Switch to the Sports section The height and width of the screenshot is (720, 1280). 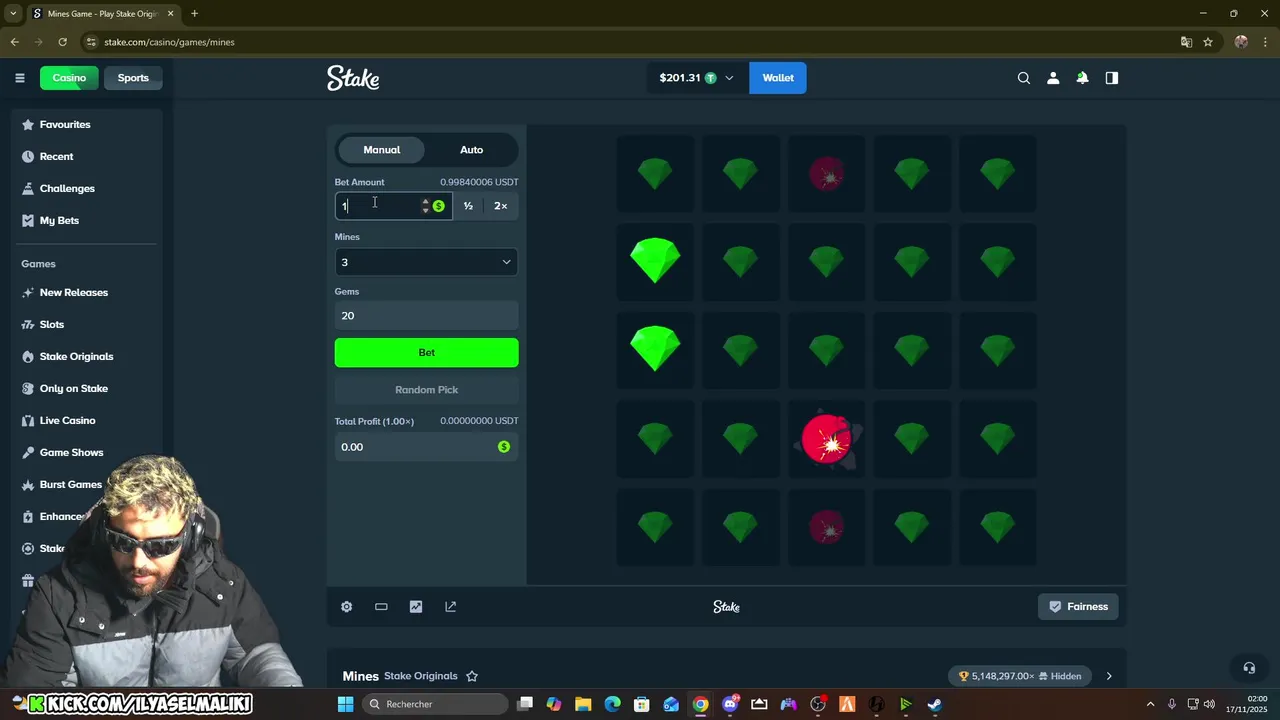pos(133,78)
